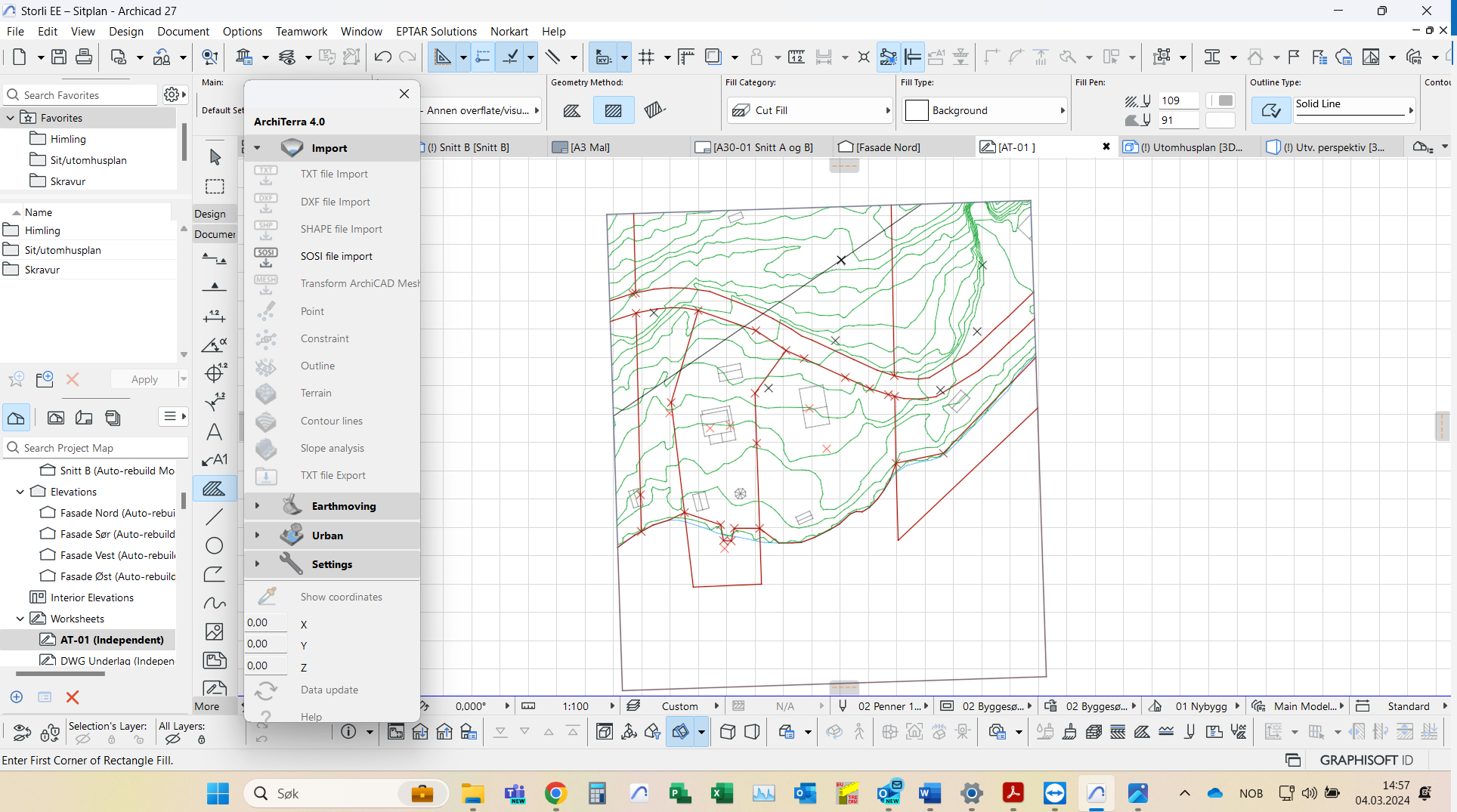Select the Arrow selection tool
This screenshot has height=812, width=1457.
point(215,156)
